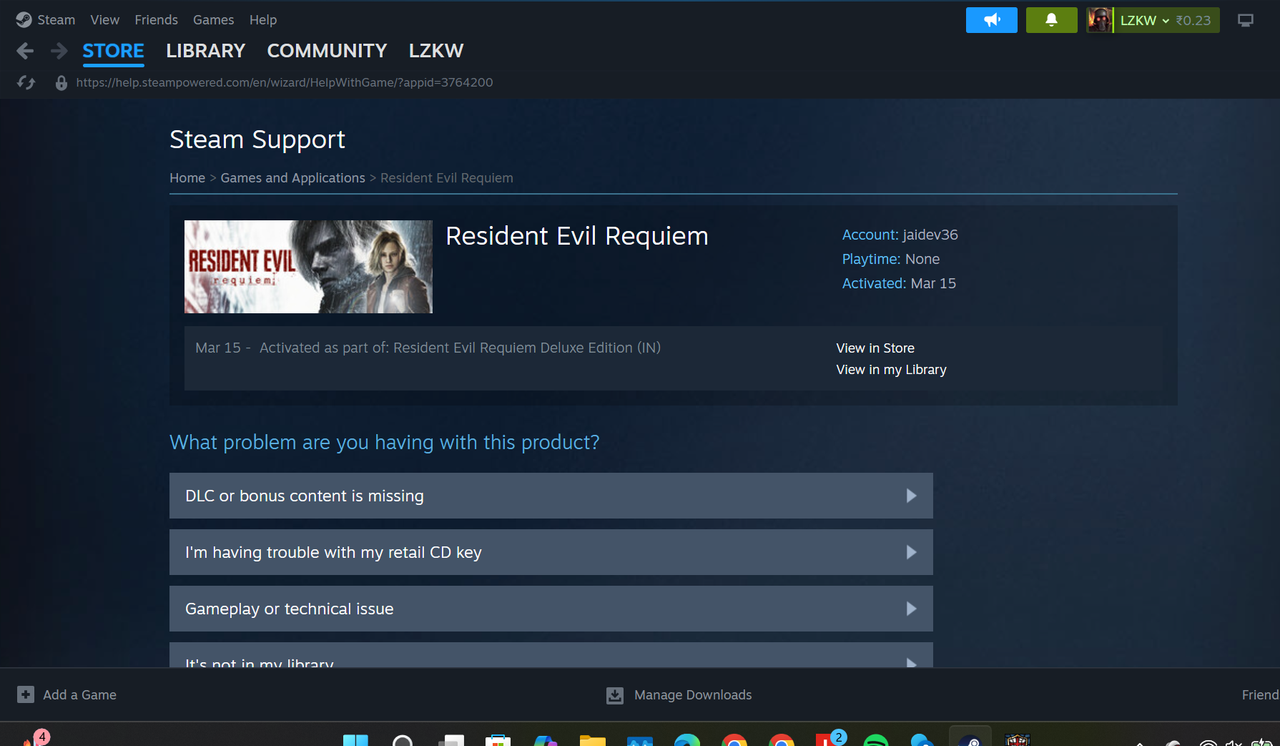
Task: Open notifications with the bell button
Action: click(x=1051, y=20)
